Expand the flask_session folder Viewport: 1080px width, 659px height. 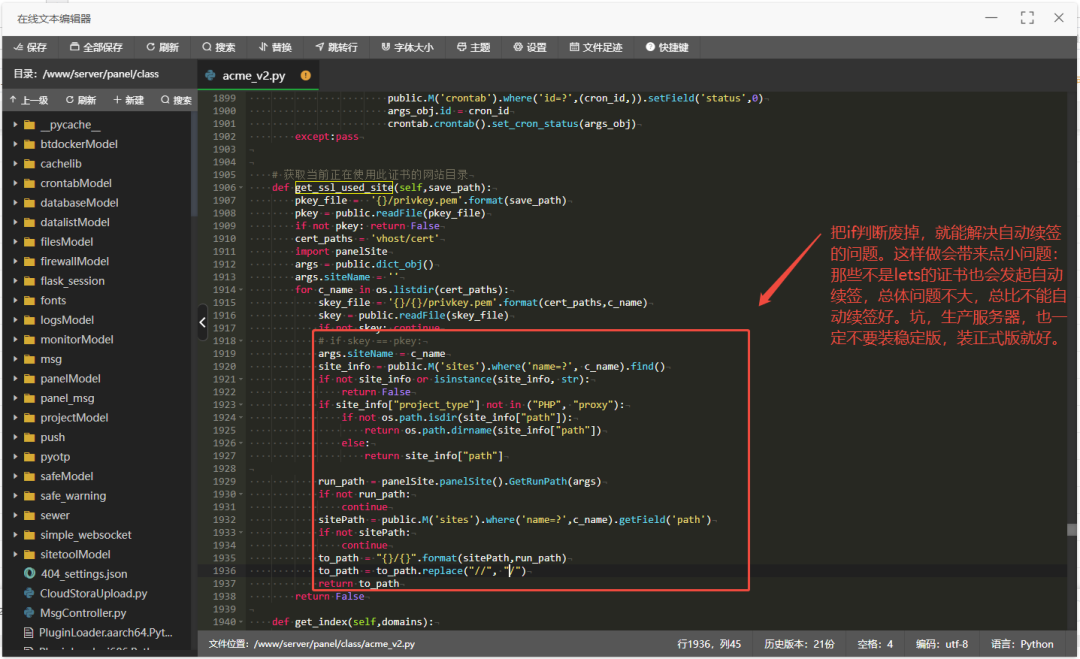15,281
